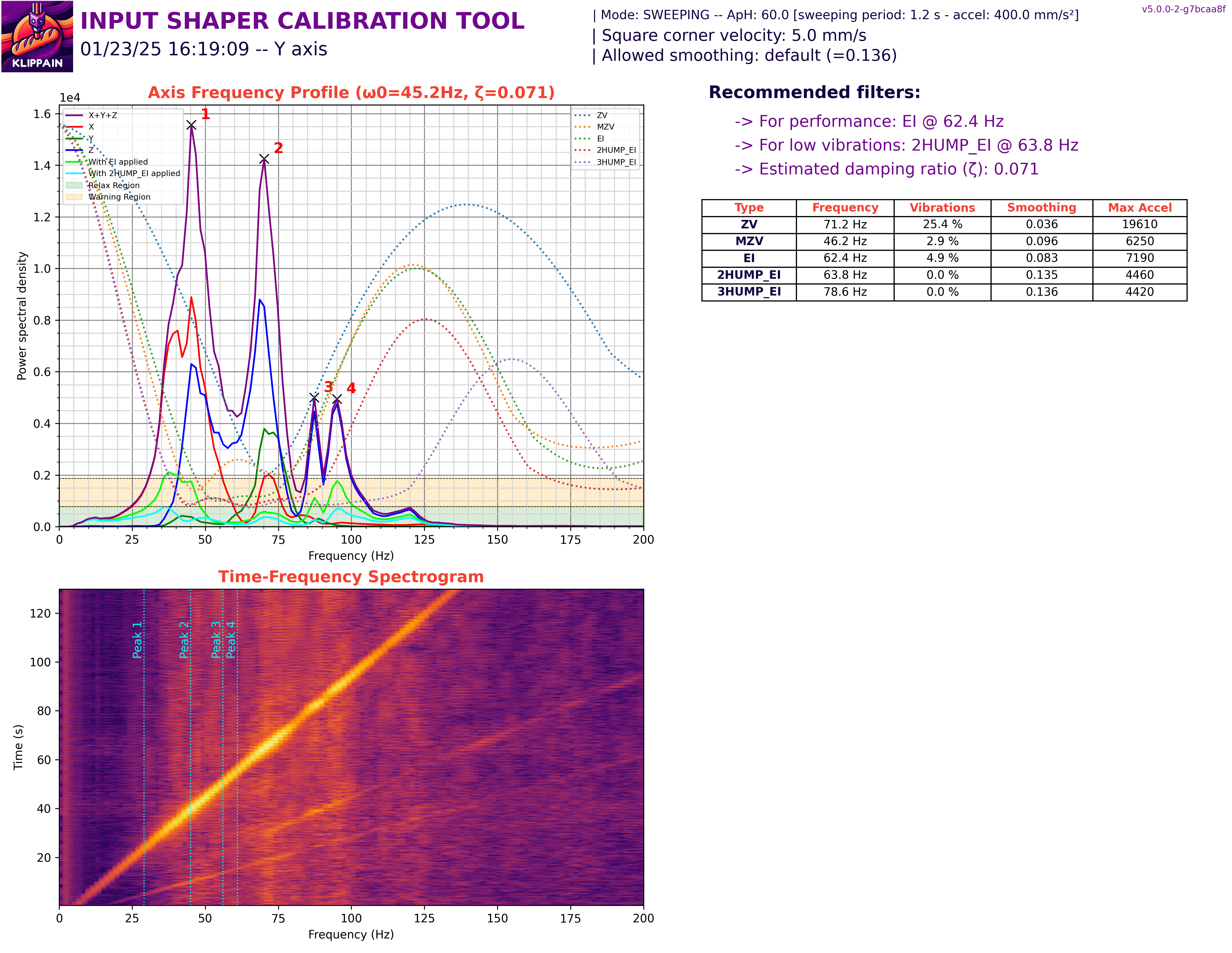Click the Peak 4 spectrogram label
The height and width of the screenshot is (953, 1232).
point(231,640)
